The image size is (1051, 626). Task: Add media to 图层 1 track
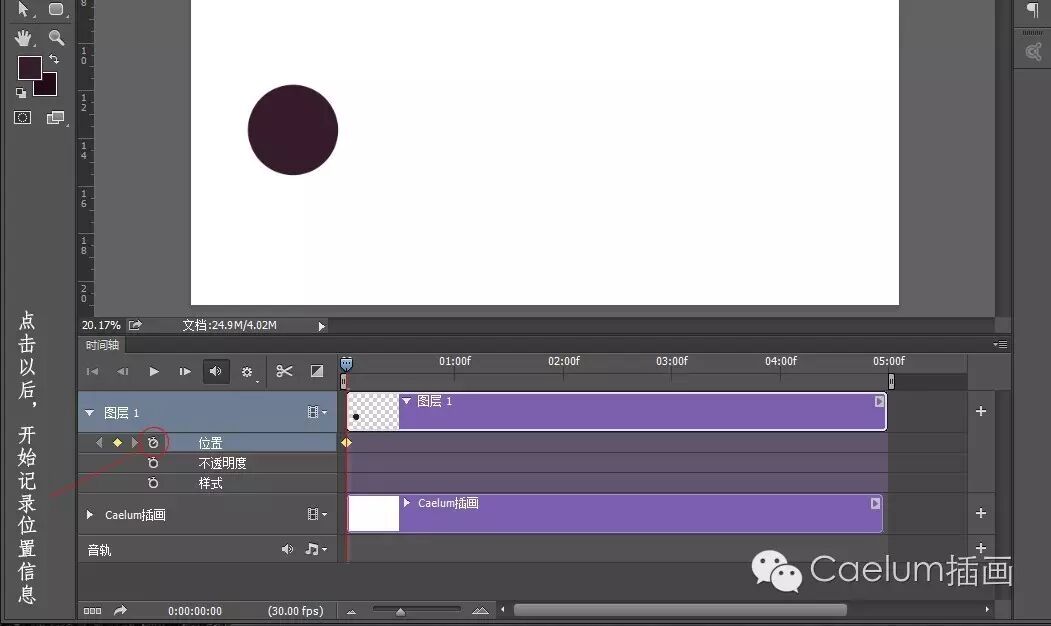point(981,411)
